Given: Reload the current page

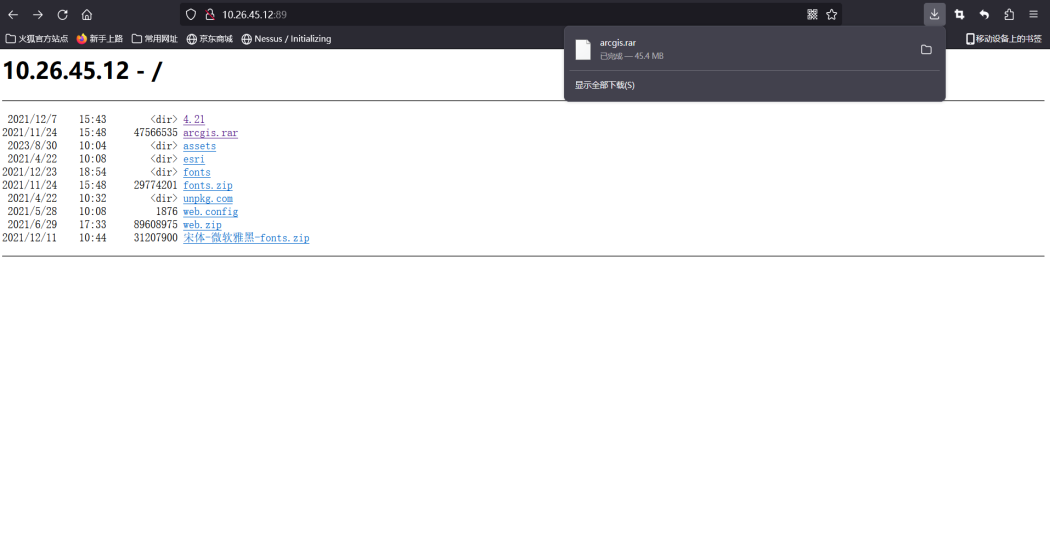Looking at the screenshot, I should coord(62,14).
